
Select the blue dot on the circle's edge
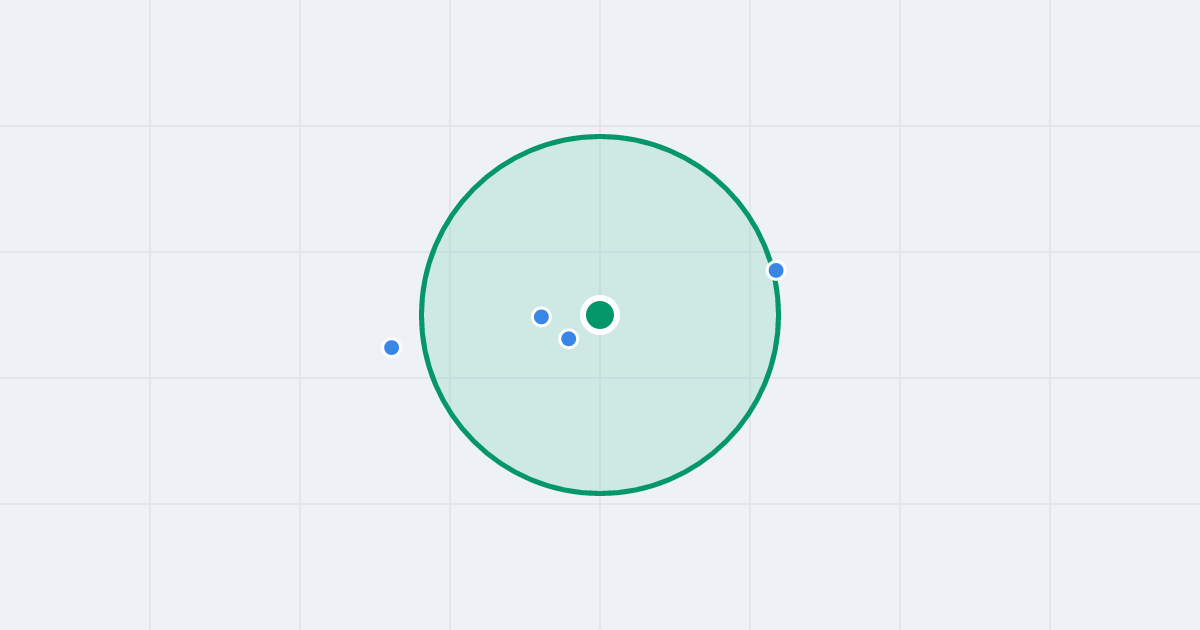click(x=776, y=270)
